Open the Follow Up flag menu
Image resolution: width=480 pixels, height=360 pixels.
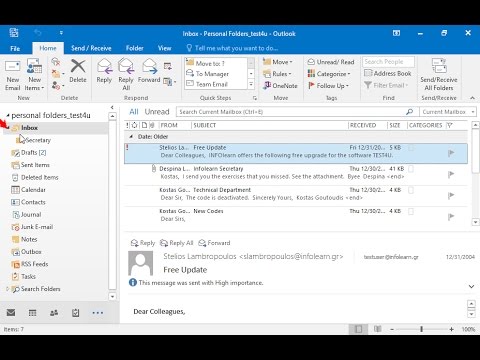(328, 86)
